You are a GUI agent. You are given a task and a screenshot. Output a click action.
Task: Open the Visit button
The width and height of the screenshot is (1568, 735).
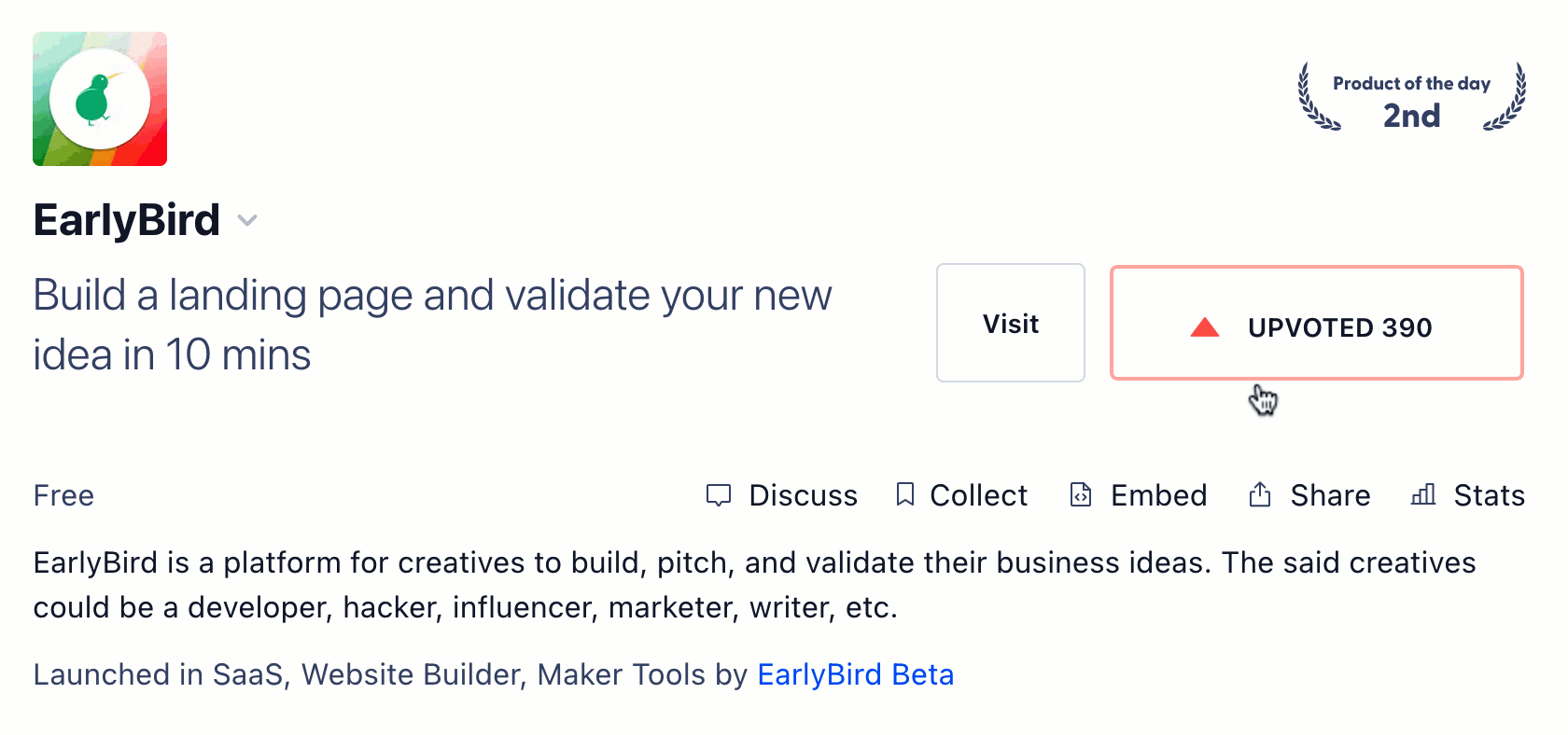(1011, 323)
